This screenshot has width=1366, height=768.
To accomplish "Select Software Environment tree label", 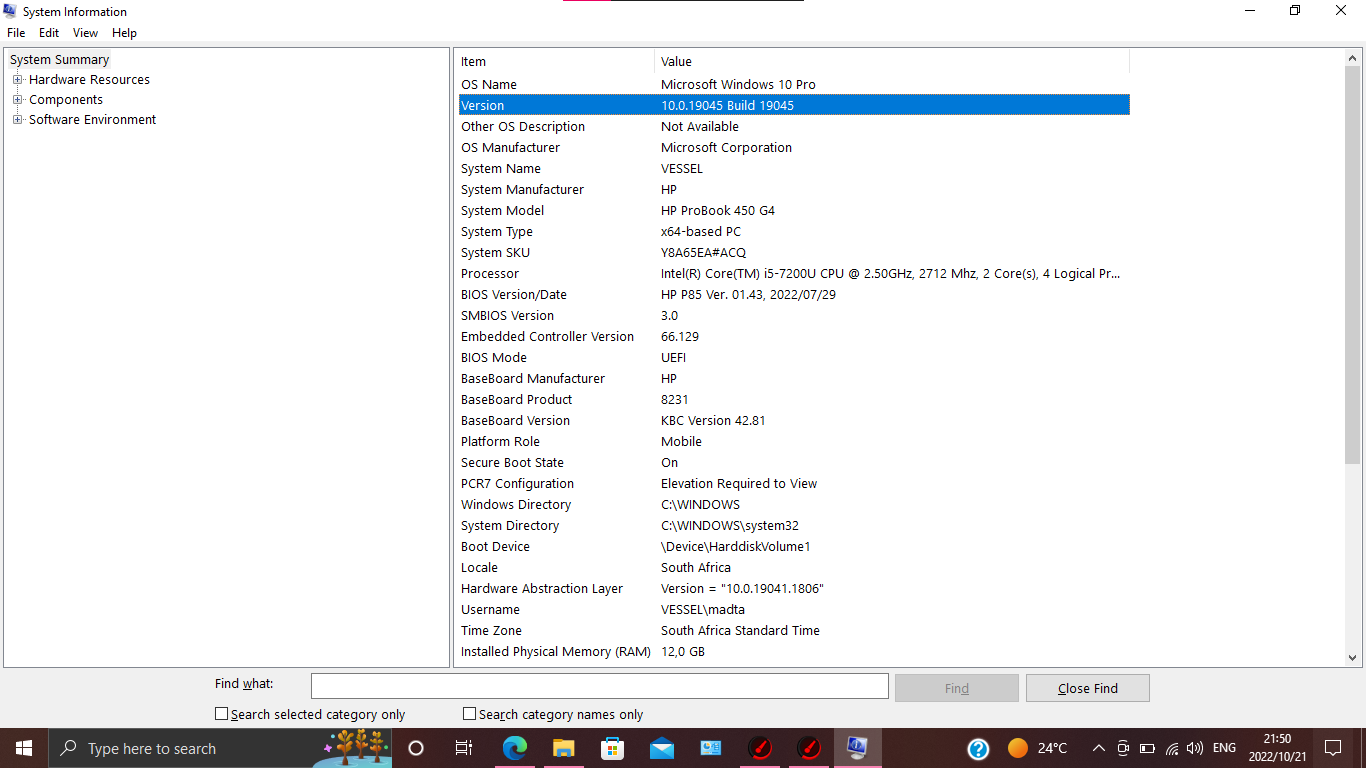I will point(92,120).
